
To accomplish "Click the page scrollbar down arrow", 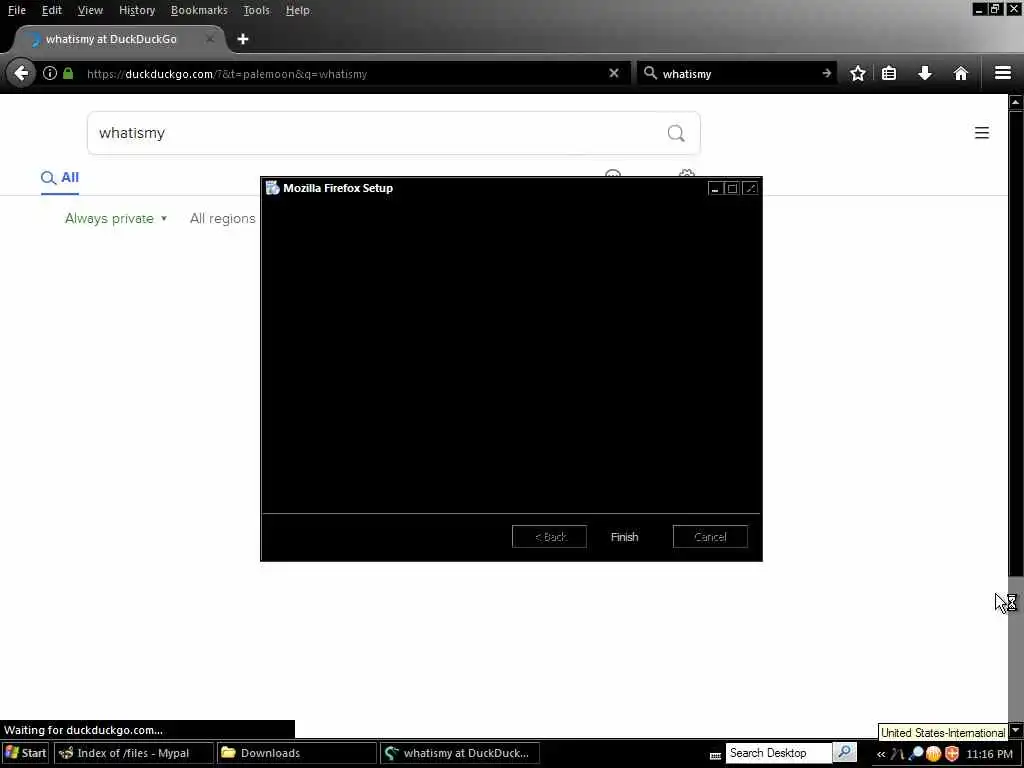I will (1016, 729).
